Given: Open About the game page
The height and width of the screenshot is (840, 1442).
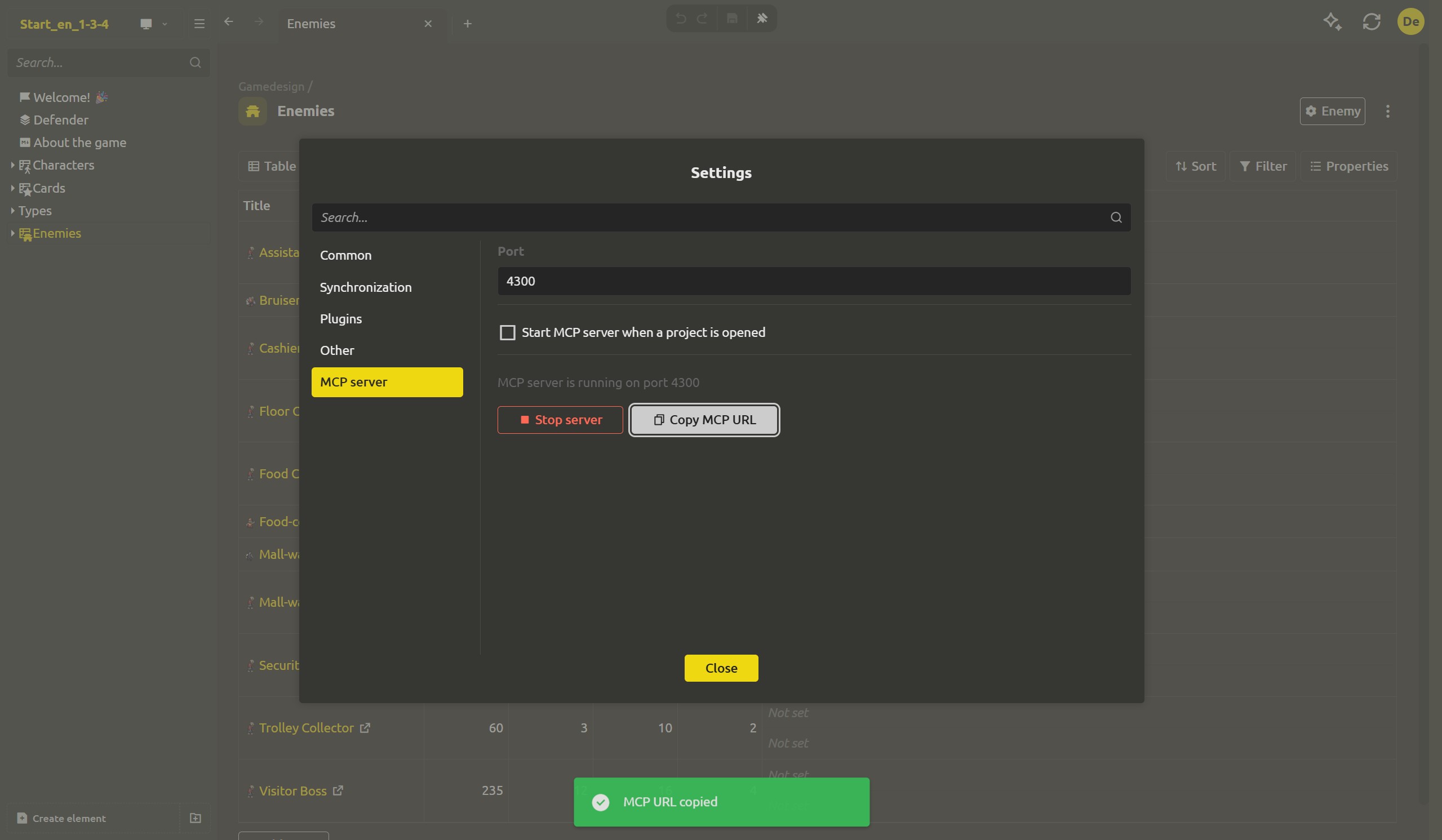Looking at the screenshot, I should pos(73,143).
